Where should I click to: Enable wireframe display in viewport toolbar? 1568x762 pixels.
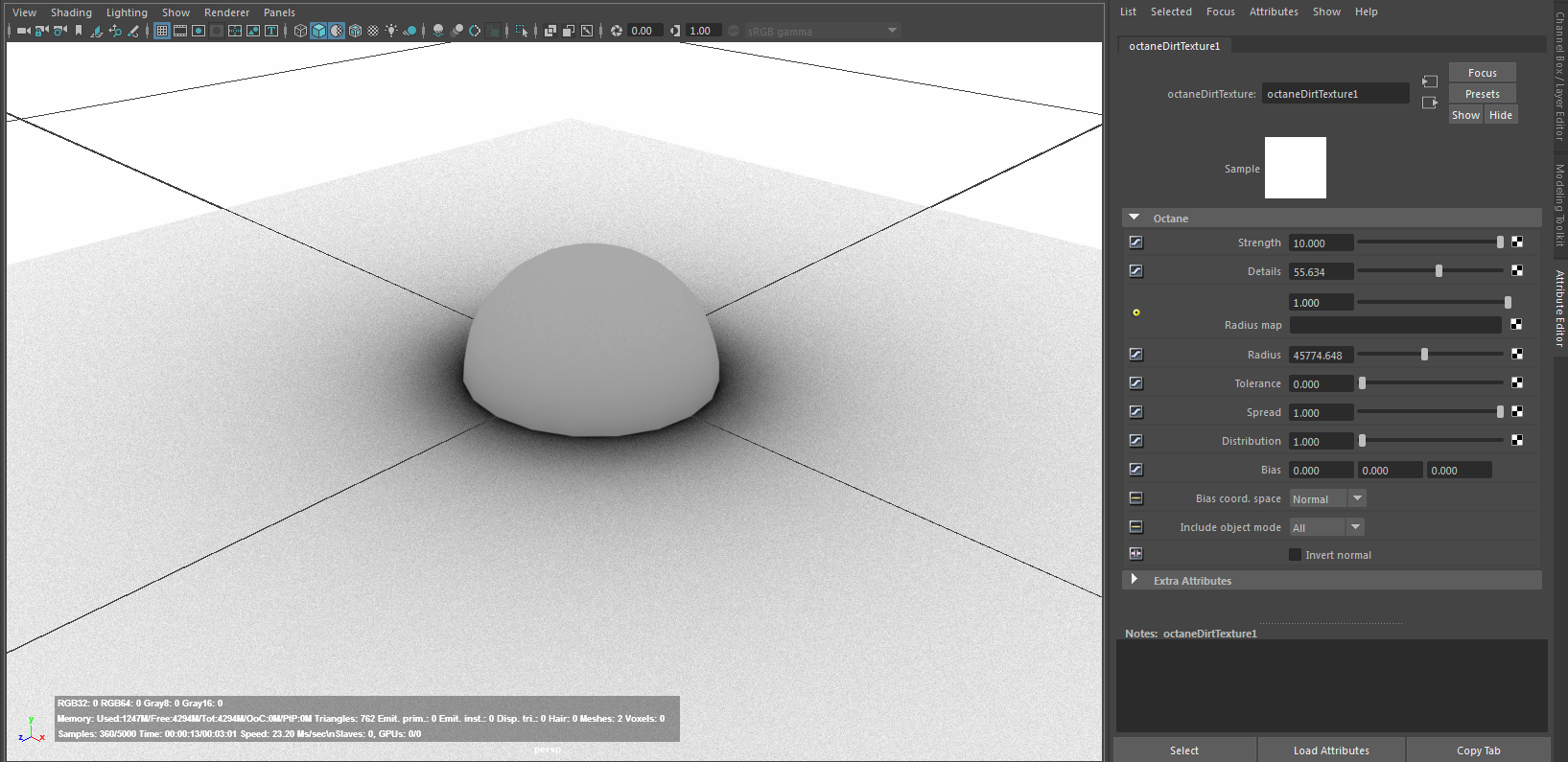tap(300, 31)
